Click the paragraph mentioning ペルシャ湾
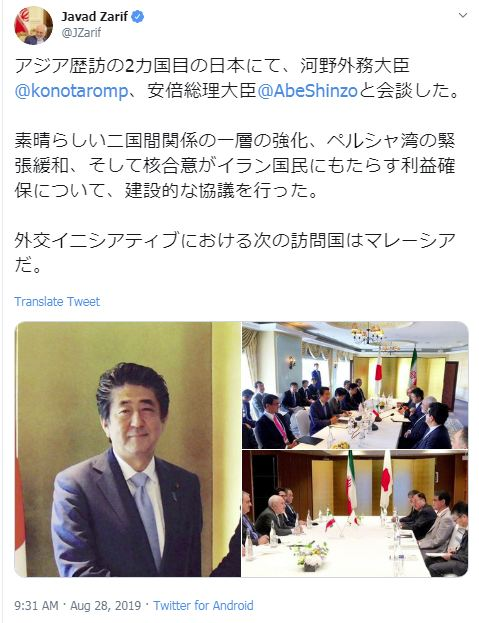Viewport: 479px width, 623px height. (x=235, y=166)
